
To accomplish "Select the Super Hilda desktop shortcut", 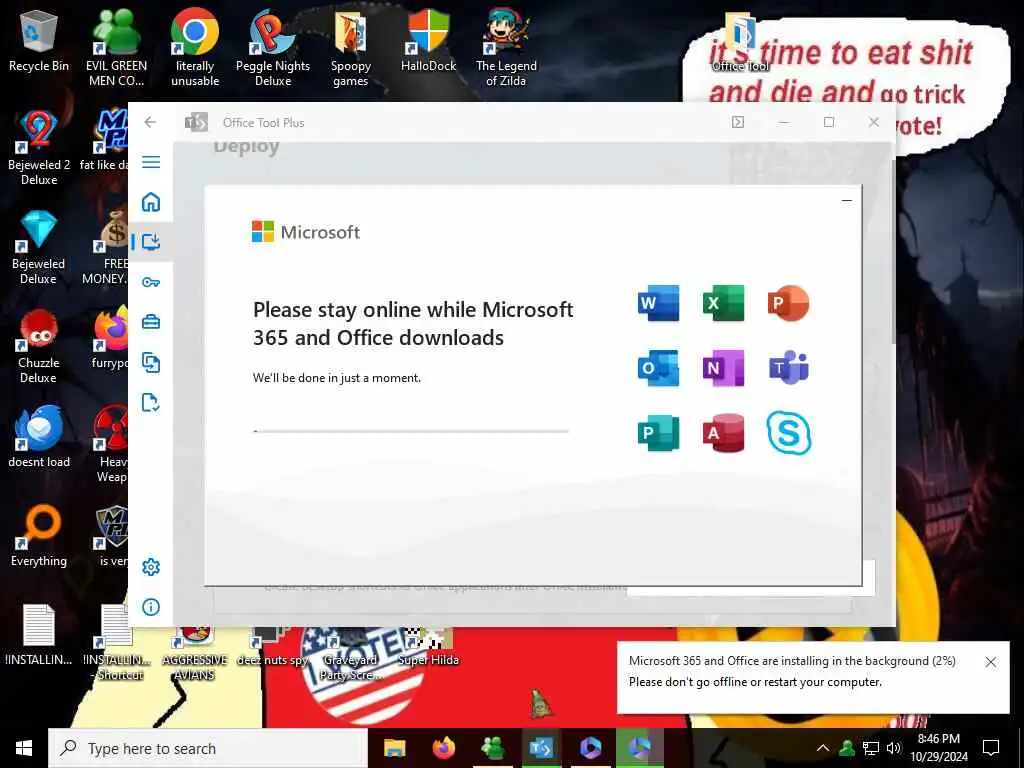I will (428, 648).
